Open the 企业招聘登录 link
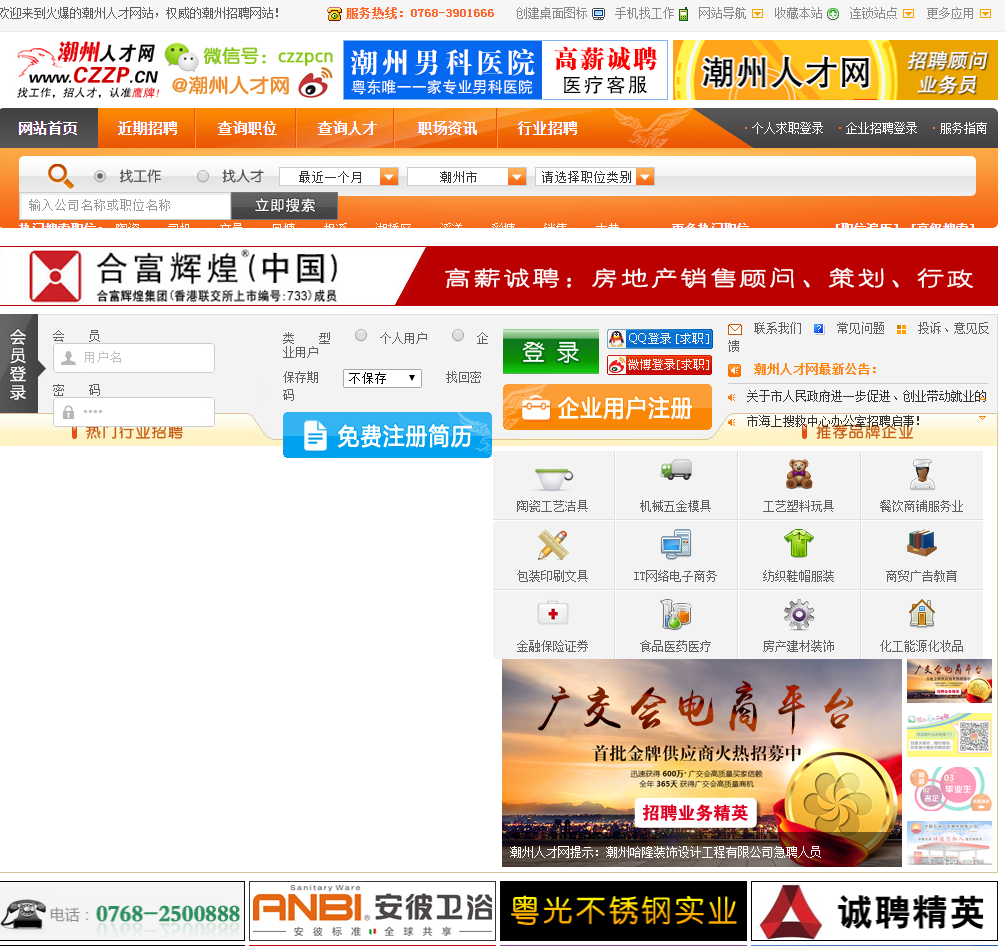This screenshot has width=1005, height=946. click(x=881, y=128)
